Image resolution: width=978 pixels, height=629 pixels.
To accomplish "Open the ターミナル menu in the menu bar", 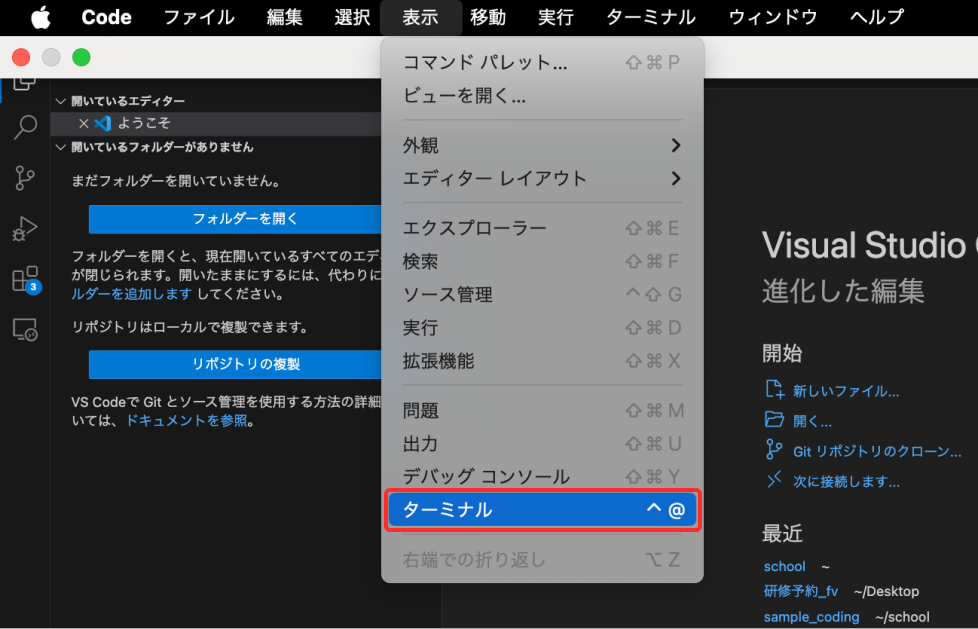I will tap(651, 17).
